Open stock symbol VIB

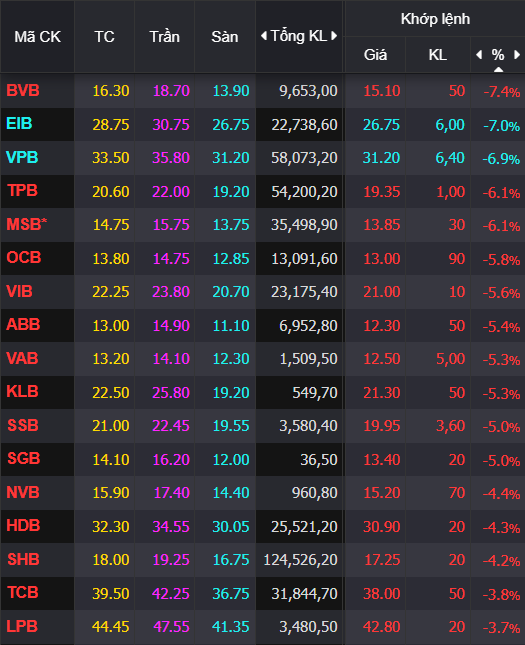click(x=19, y=291)
